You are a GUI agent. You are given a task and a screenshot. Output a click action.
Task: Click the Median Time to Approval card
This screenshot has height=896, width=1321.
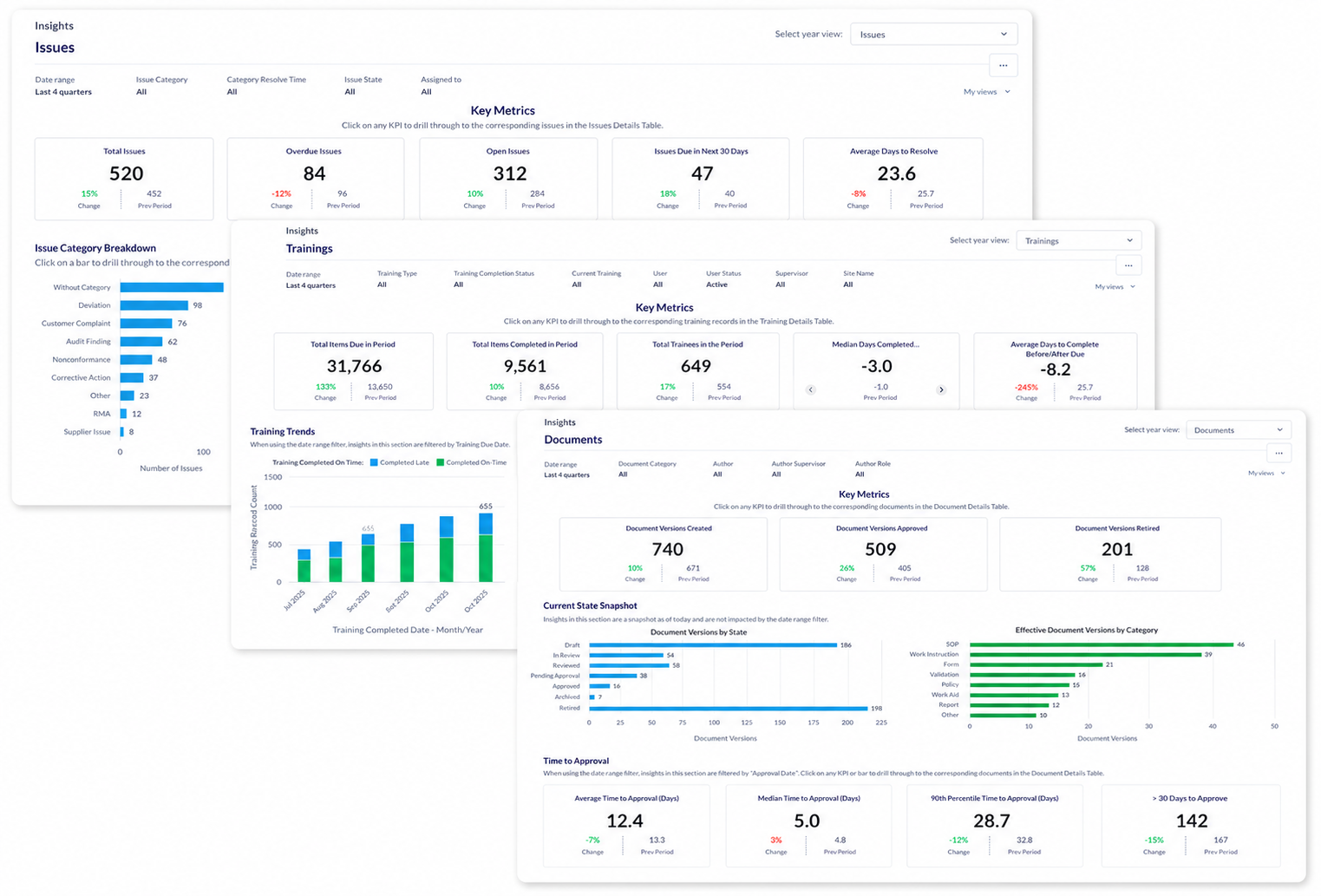tap(808, 826)
